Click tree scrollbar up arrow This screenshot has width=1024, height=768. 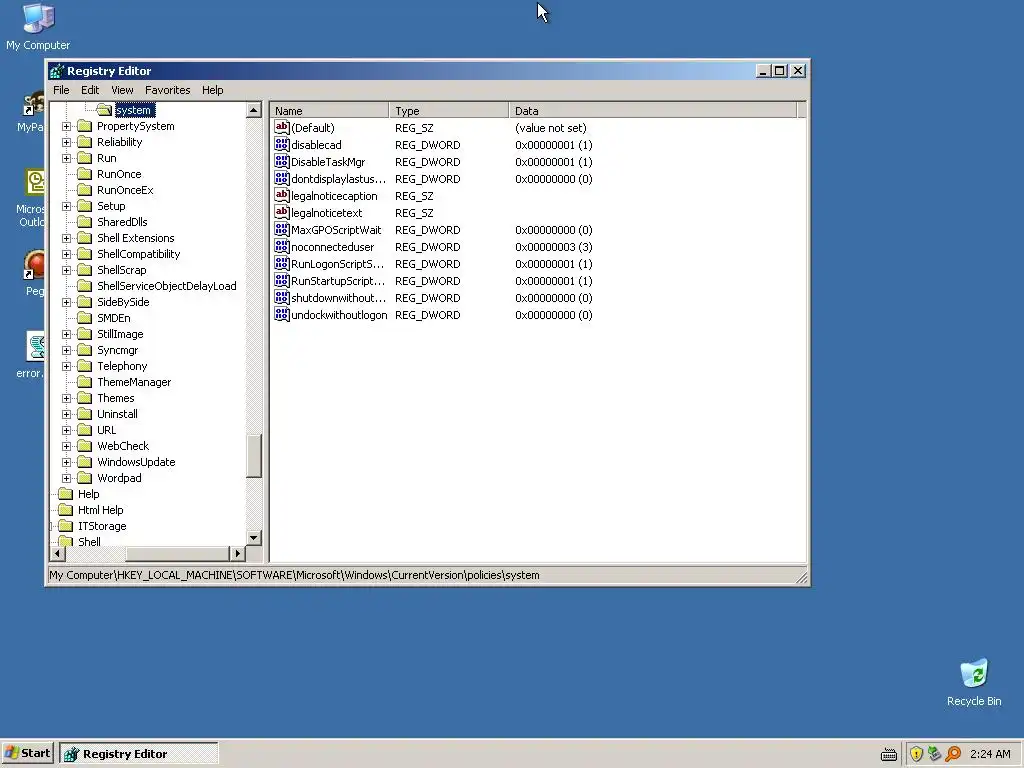click(254, 110)
